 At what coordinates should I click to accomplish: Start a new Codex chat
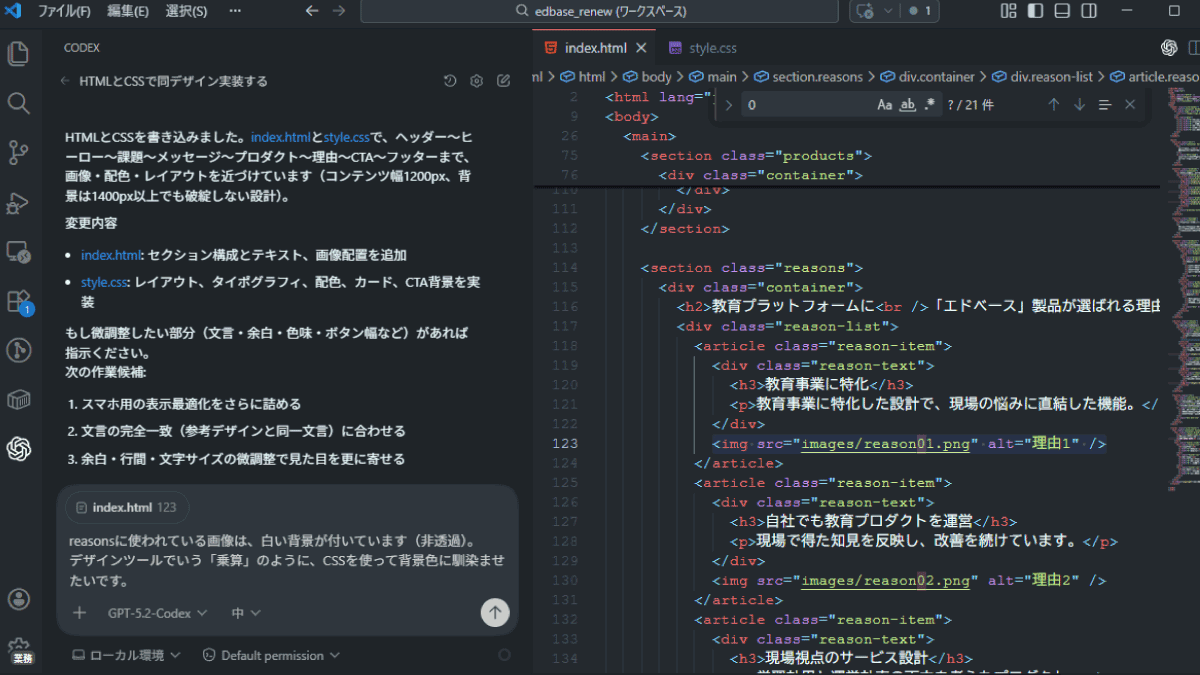click(504, 81)
